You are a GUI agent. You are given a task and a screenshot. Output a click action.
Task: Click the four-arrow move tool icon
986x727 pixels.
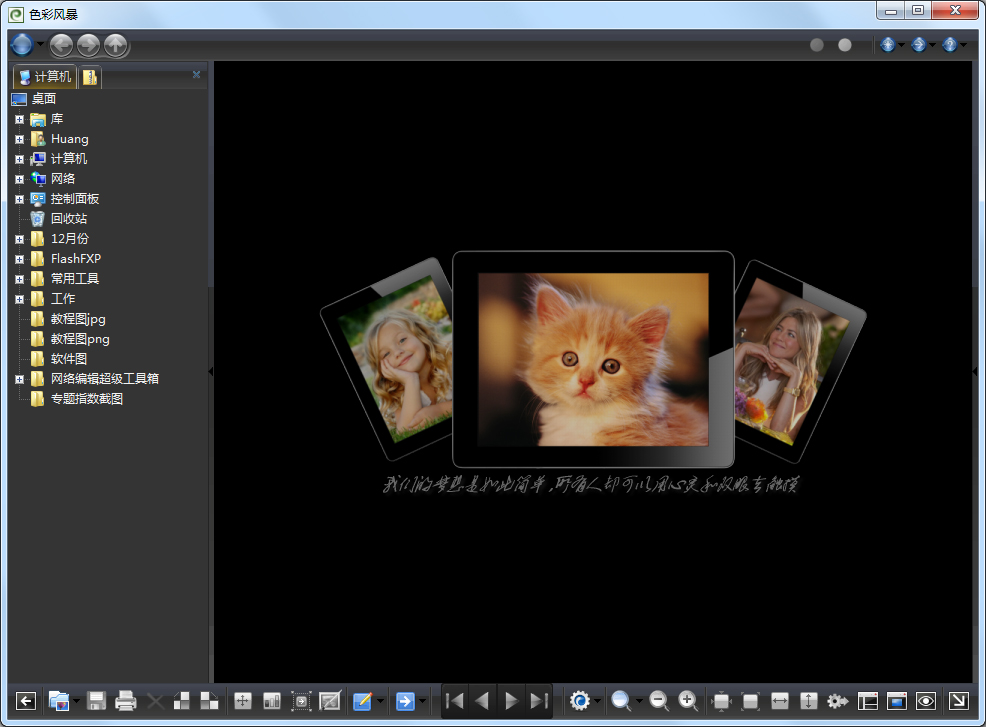point(243,701)
